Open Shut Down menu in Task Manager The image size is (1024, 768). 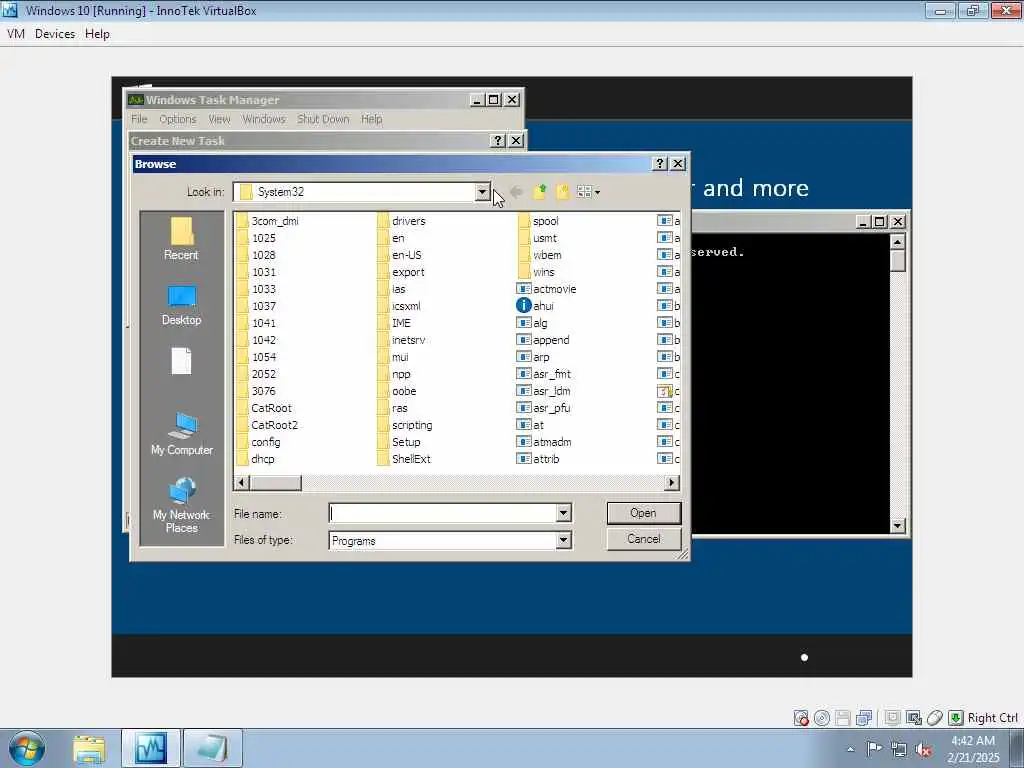click(323, 119)
